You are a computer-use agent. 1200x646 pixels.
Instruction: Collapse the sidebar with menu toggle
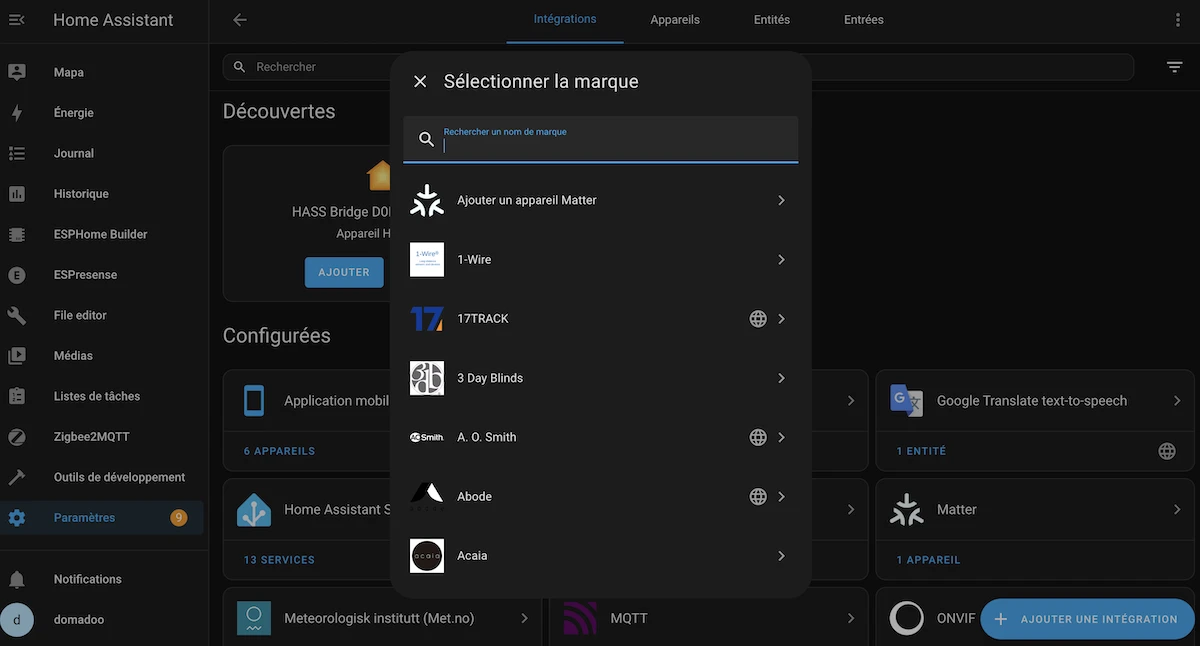coord(16,20)
